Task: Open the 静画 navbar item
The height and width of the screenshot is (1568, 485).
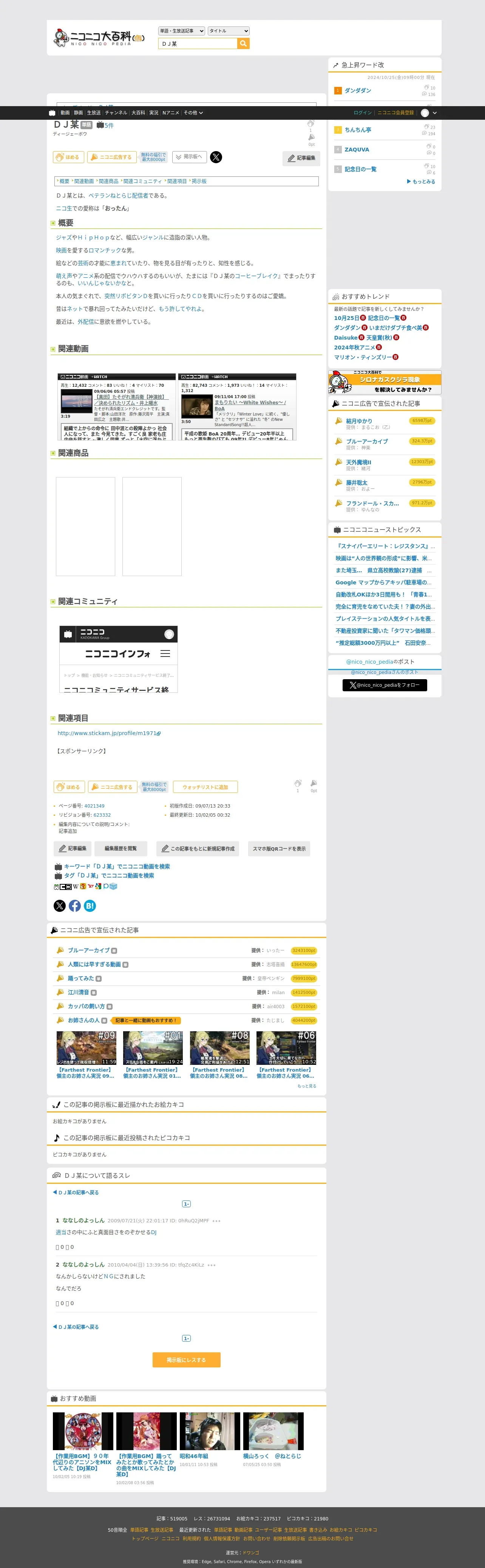Action: [x=79, y=113]
